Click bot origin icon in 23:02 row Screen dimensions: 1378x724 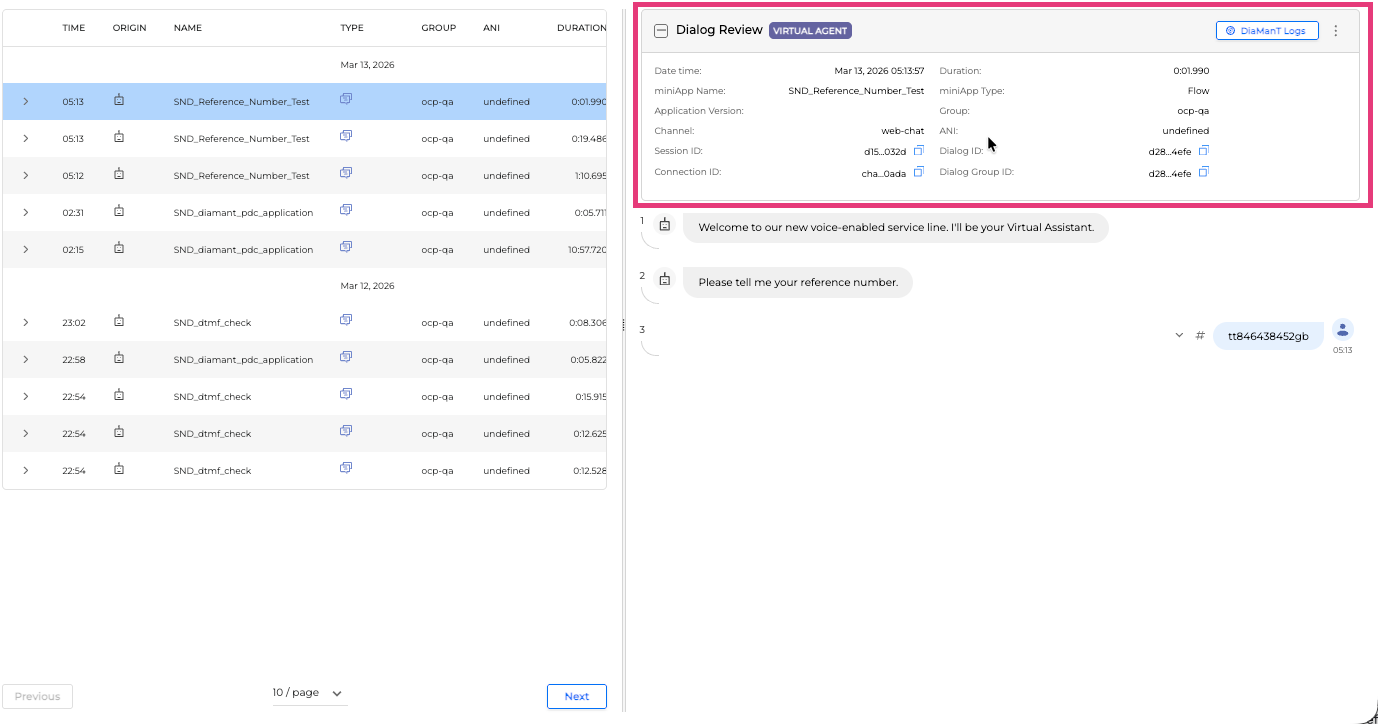pyautogui.click(x=119, y=321)
